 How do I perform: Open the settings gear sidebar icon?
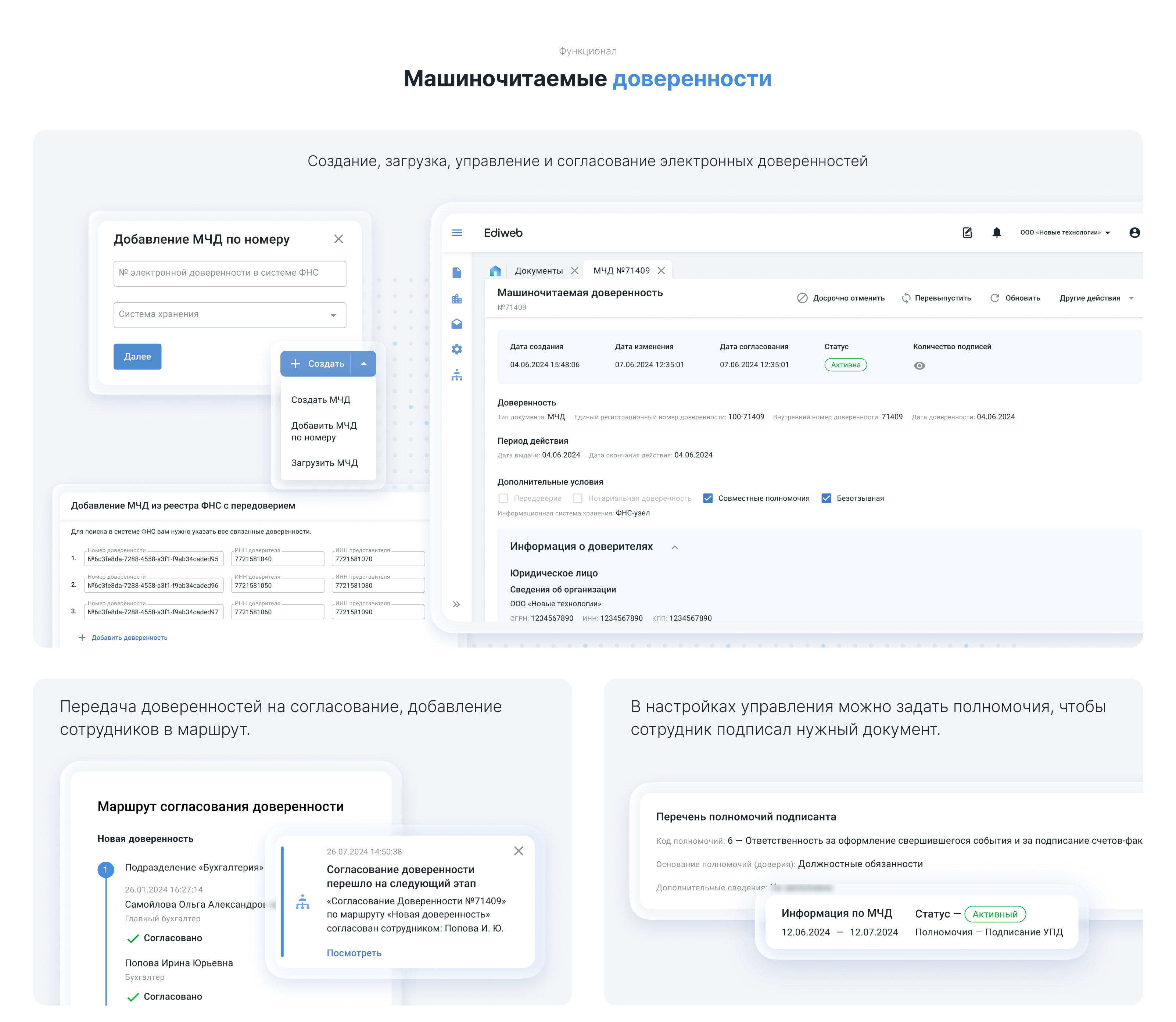(x=456, y=349)
